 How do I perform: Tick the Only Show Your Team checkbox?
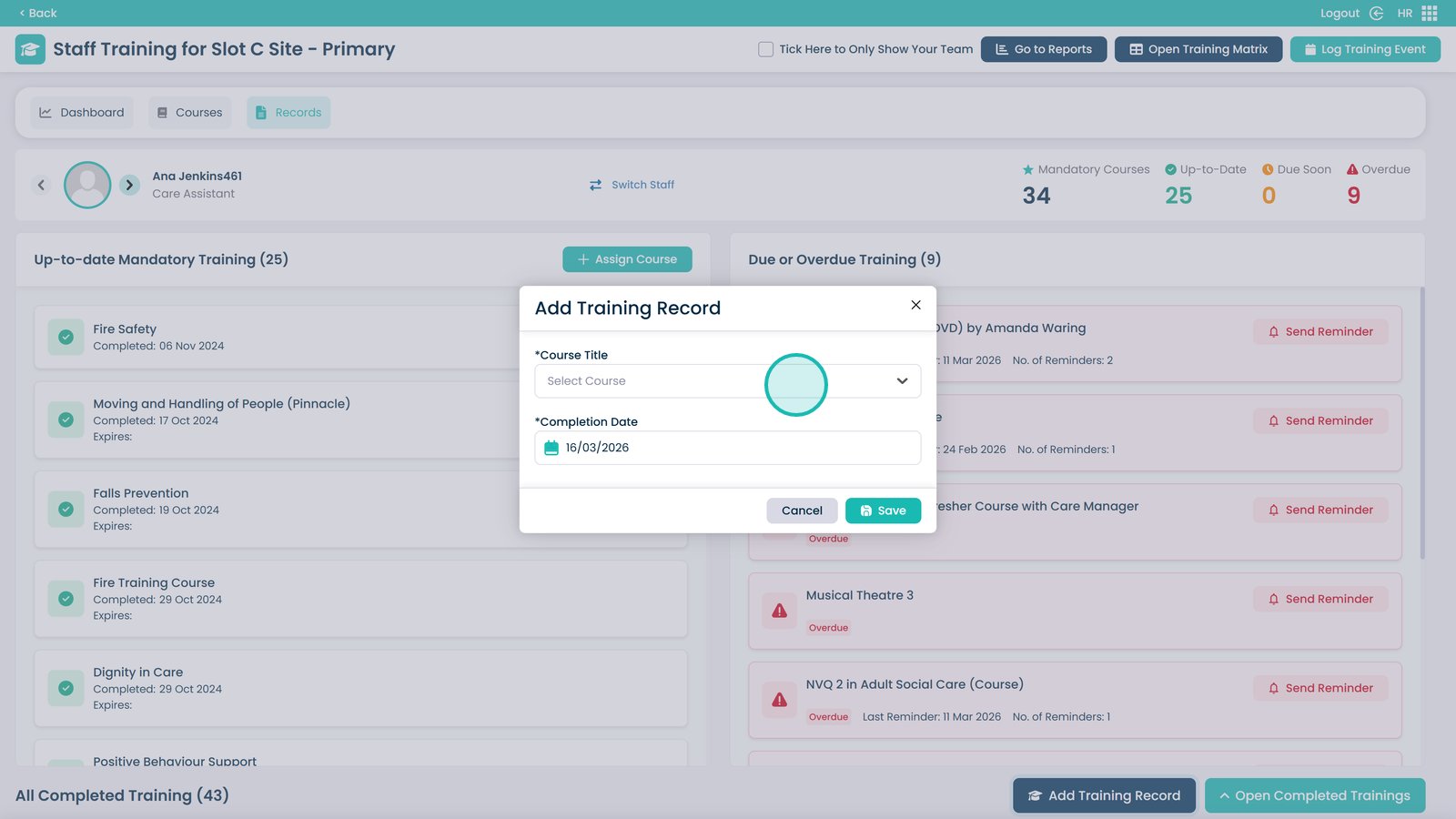click(x=765, y=49)
